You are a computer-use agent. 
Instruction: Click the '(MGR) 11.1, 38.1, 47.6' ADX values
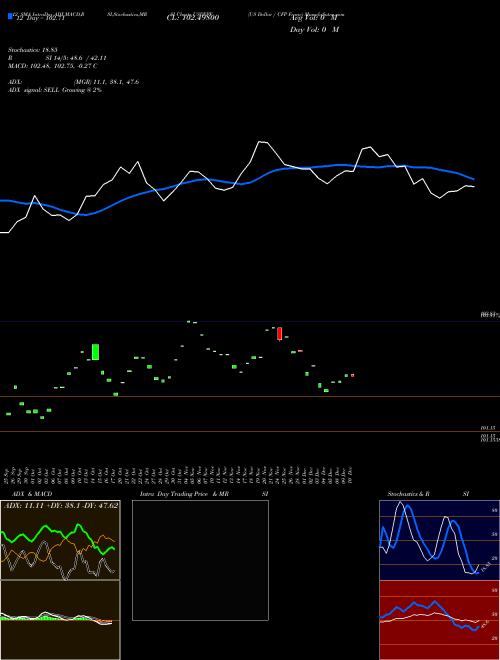pos(106,82)
